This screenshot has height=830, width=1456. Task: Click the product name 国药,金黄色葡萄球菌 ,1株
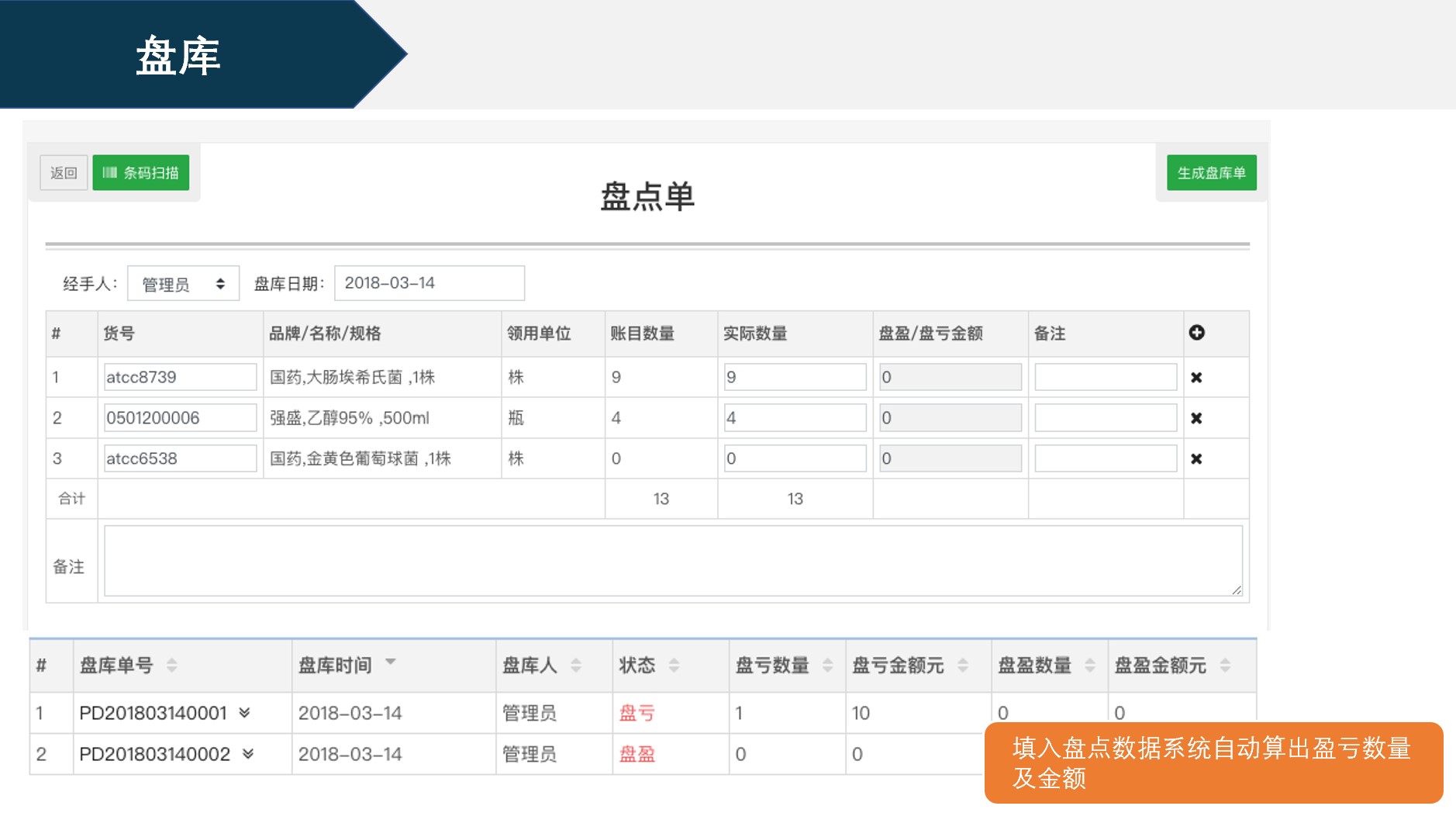(360, 458)
